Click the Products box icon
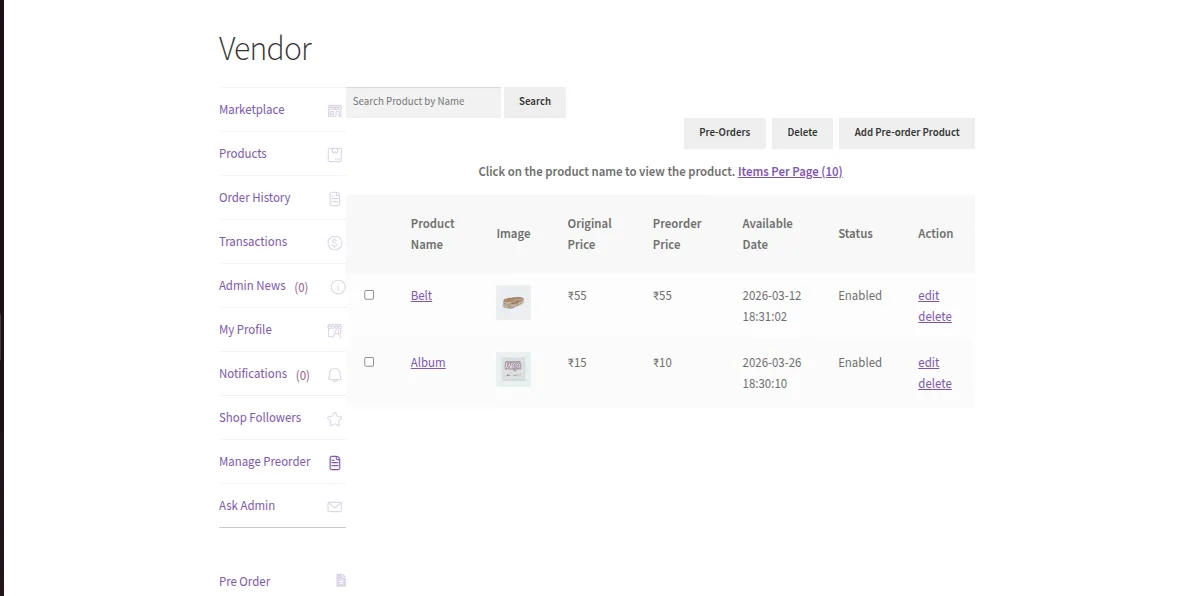The width and height of the screenshot is (1202, 596). 335,155
